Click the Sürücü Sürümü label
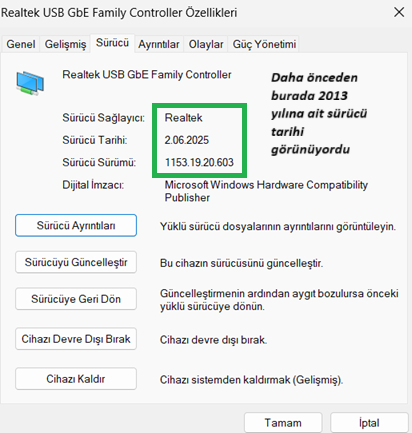This screenshot has width=412, height=433. click(x=99, y=162)
